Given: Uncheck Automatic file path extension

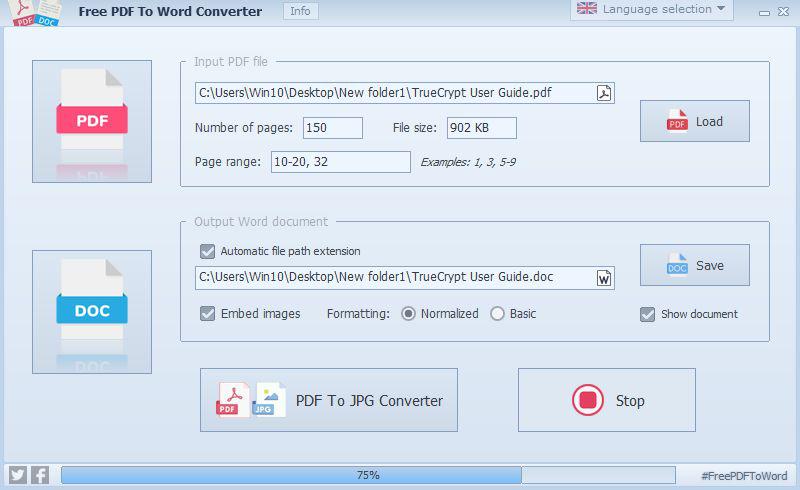Looking at the screenshot, I should coord(207,251).
